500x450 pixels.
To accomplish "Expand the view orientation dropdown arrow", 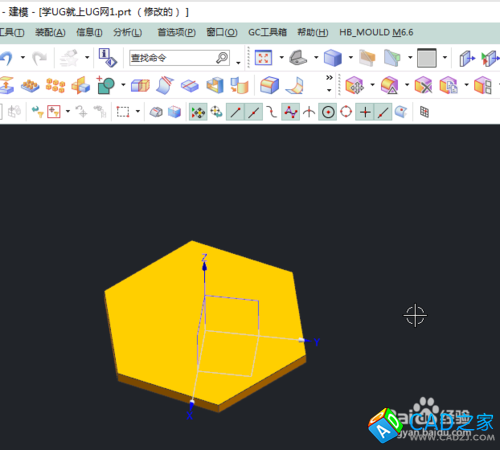I will 316,57.
